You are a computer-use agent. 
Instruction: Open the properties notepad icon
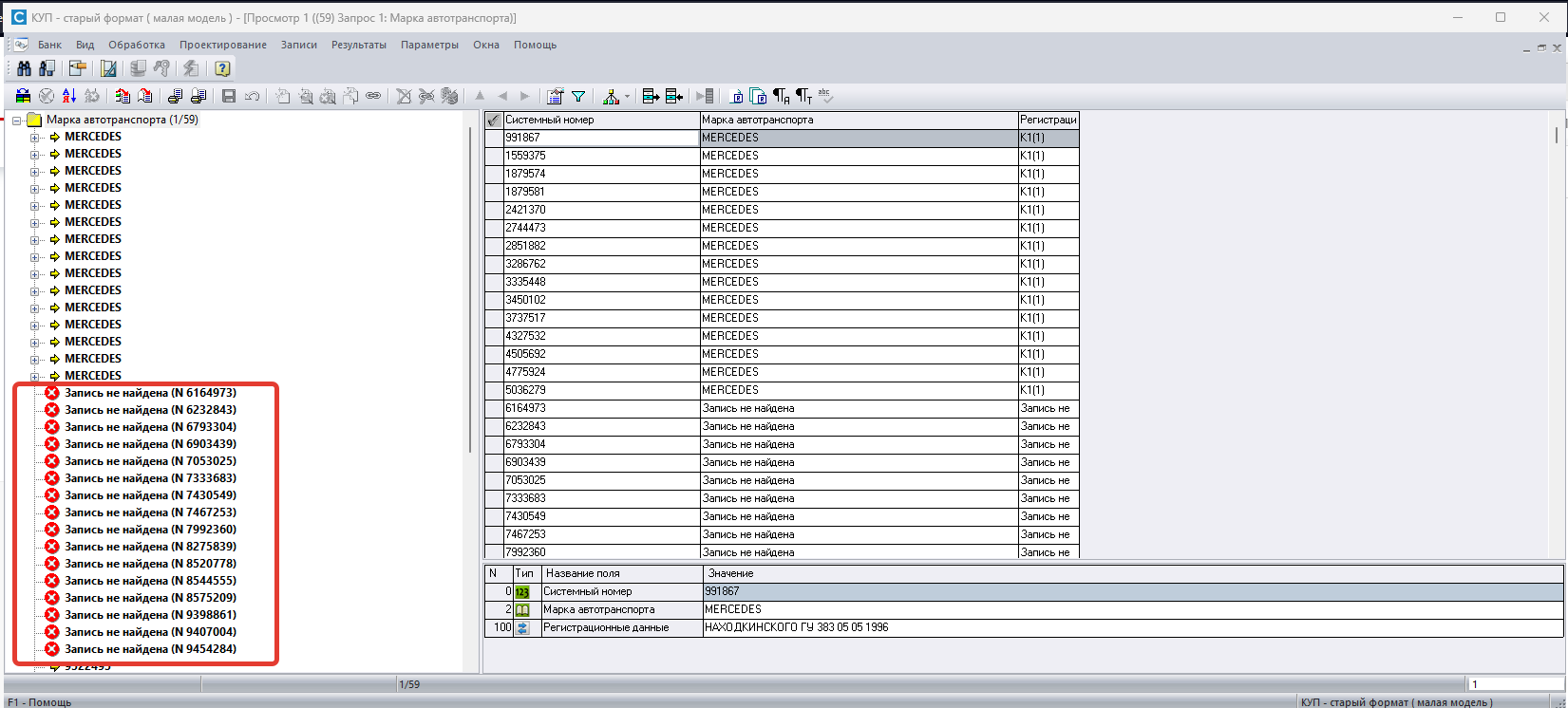pos(556,96)
